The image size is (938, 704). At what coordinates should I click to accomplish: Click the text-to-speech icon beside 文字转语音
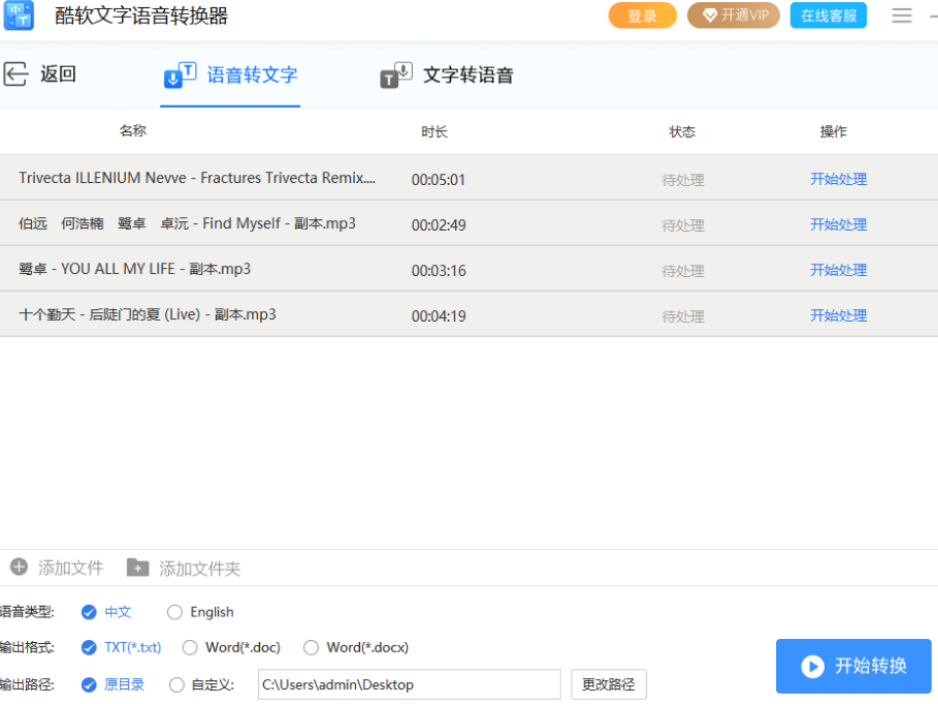(396, 75)
